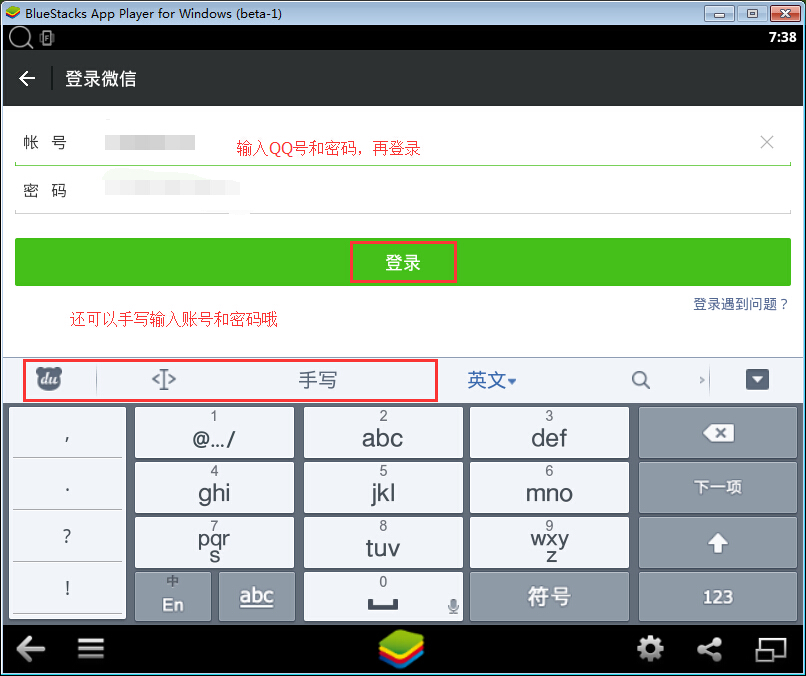This screenshot has width=806, height=676.
Task: Clear the account field with X icon
Action: tap(767, 142)
